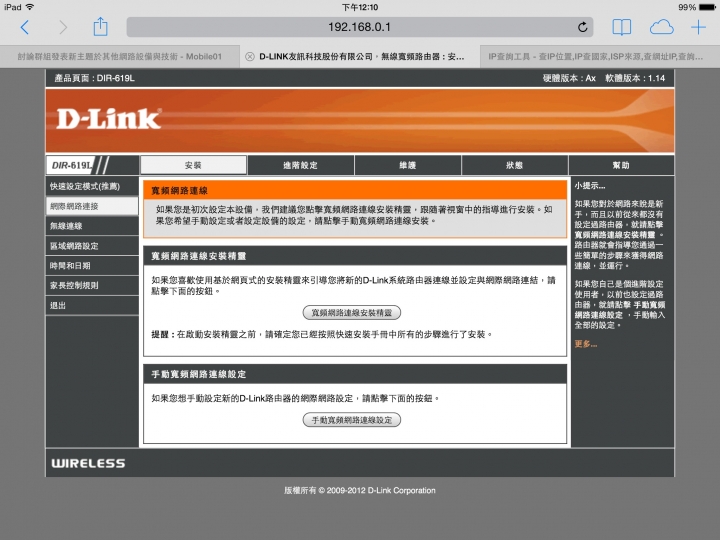Switch to the IP查詢工具 browser tab
Viewport: 720px width, 540px height.
click(x=600, y=56)
